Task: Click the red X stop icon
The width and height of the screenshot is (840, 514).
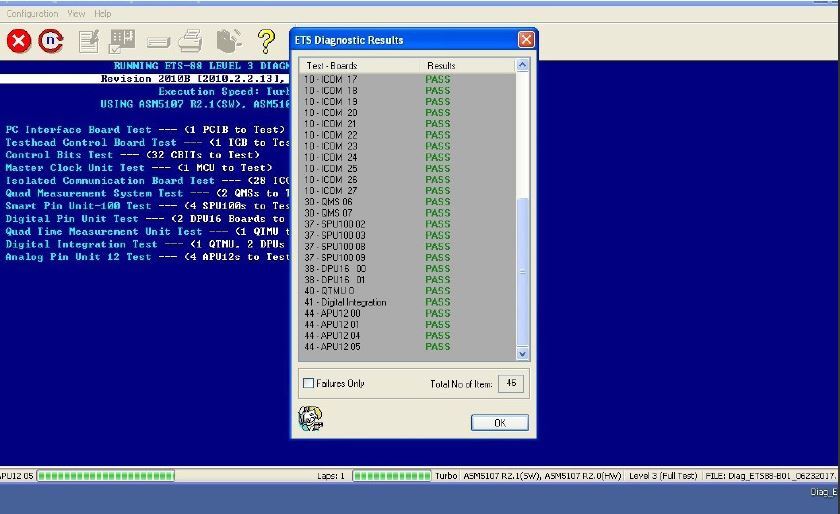Action: click(x=19, y=41)
